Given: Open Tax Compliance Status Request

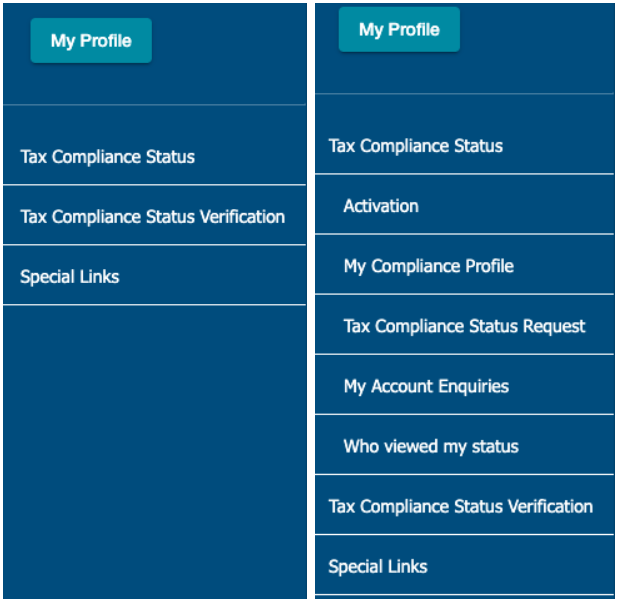Looking at the screenshot, I should (464, 326).
